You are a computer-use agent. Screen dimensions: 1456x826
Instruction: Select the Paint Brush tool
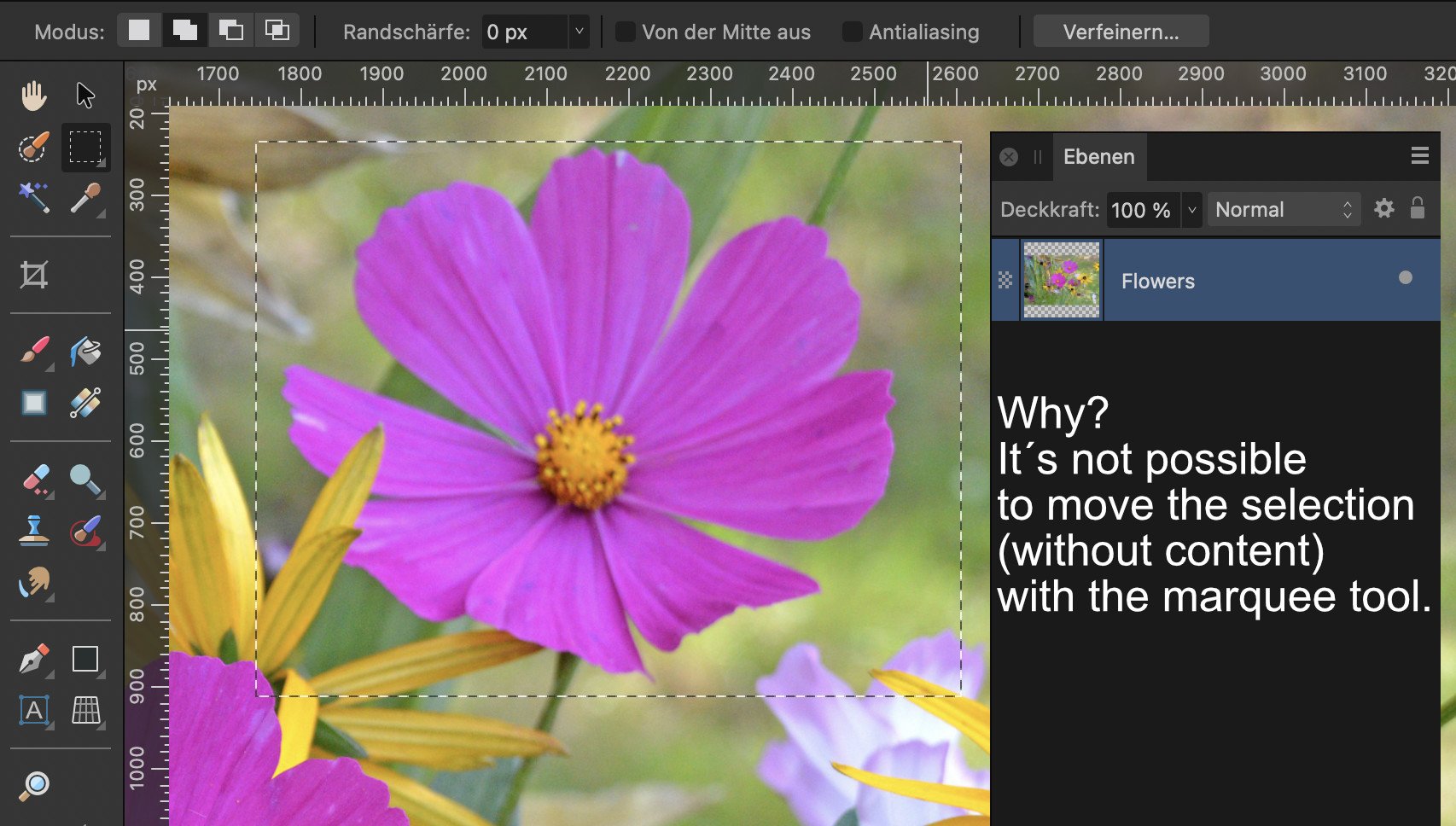click(x=34, y=352)
